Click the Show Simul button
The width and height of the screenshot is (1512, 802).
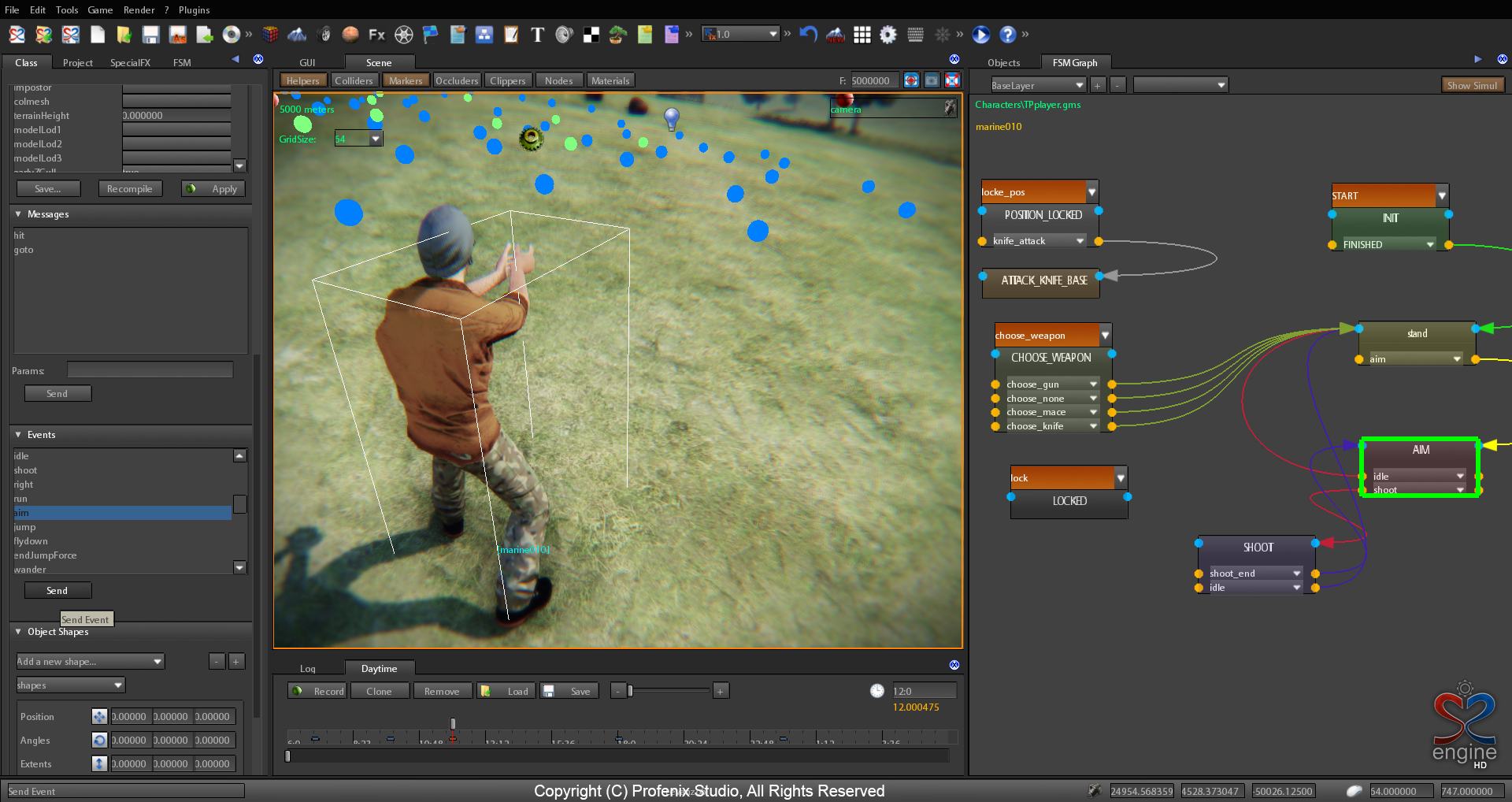click(x=1472, y=85)
